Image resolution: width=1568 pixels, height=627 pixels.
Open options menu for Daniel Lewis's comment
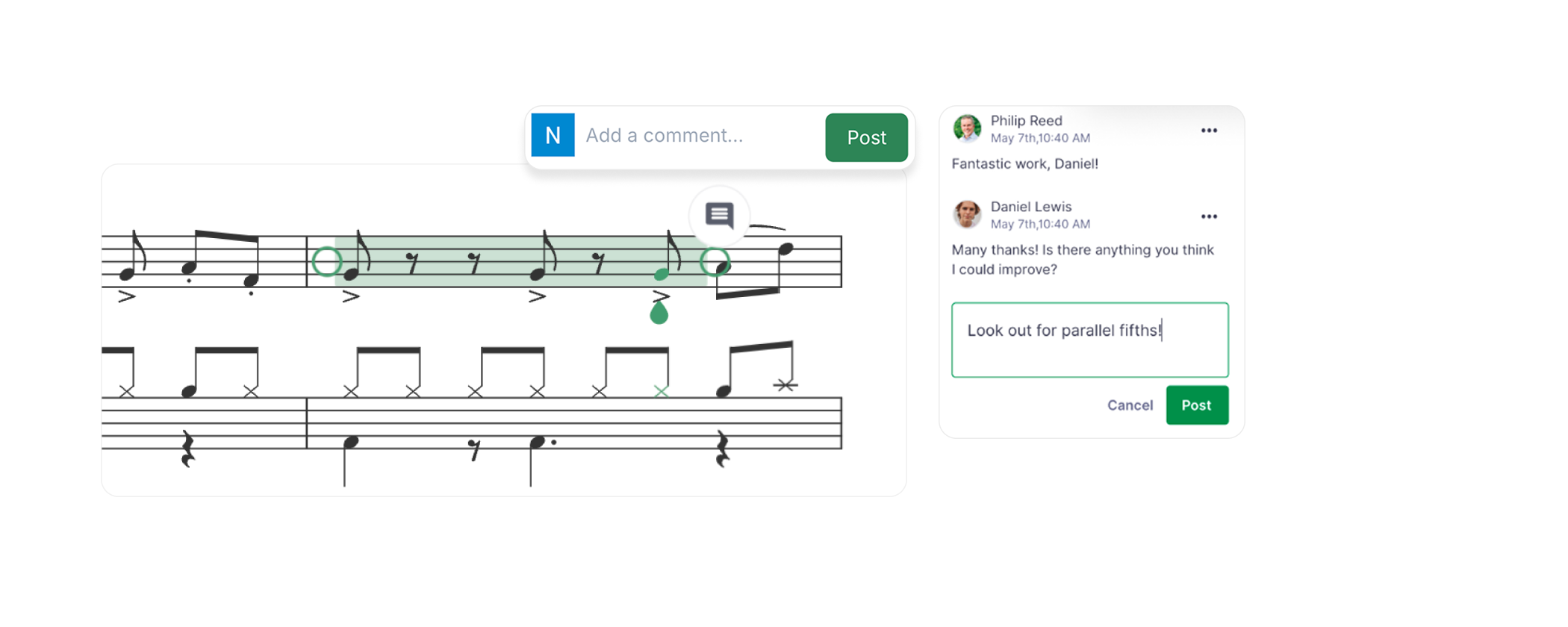pos(1209,216)
